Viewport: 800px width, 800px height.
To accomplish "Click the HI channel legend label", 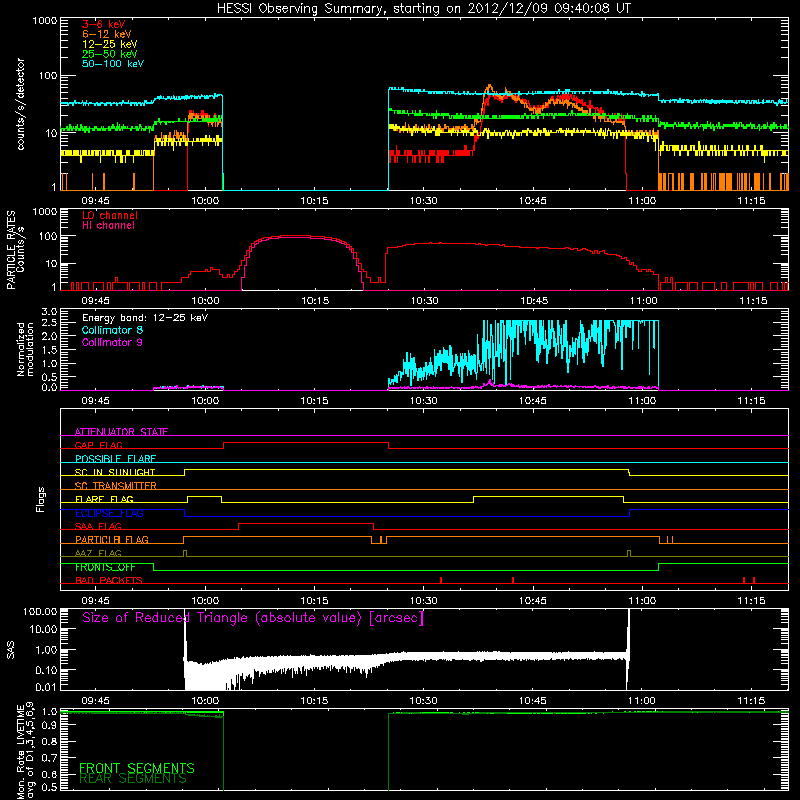I will click(x=108, y=226).
